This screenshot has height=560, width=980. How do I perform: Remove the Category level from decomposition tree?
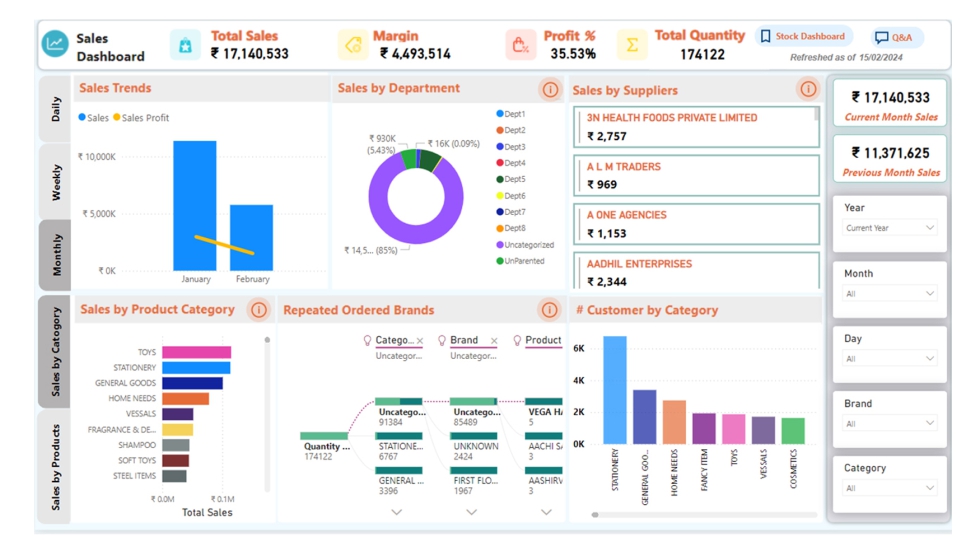(x=420, y=341)
